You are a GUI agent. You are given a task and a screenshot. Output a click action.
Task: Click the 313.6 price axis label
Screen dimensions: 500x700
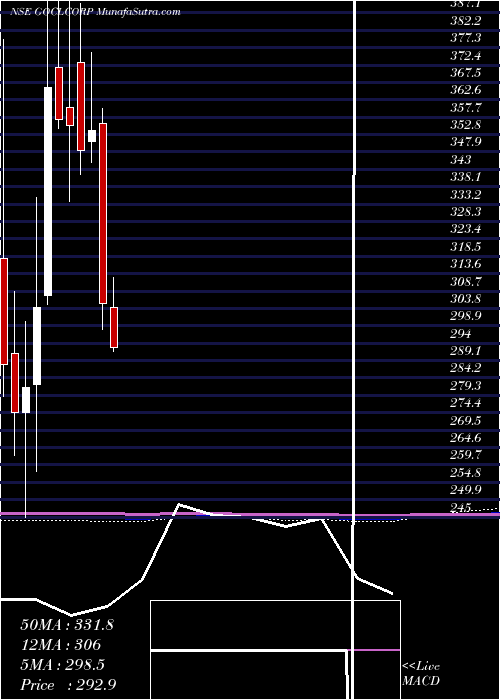tap(466, 264)
